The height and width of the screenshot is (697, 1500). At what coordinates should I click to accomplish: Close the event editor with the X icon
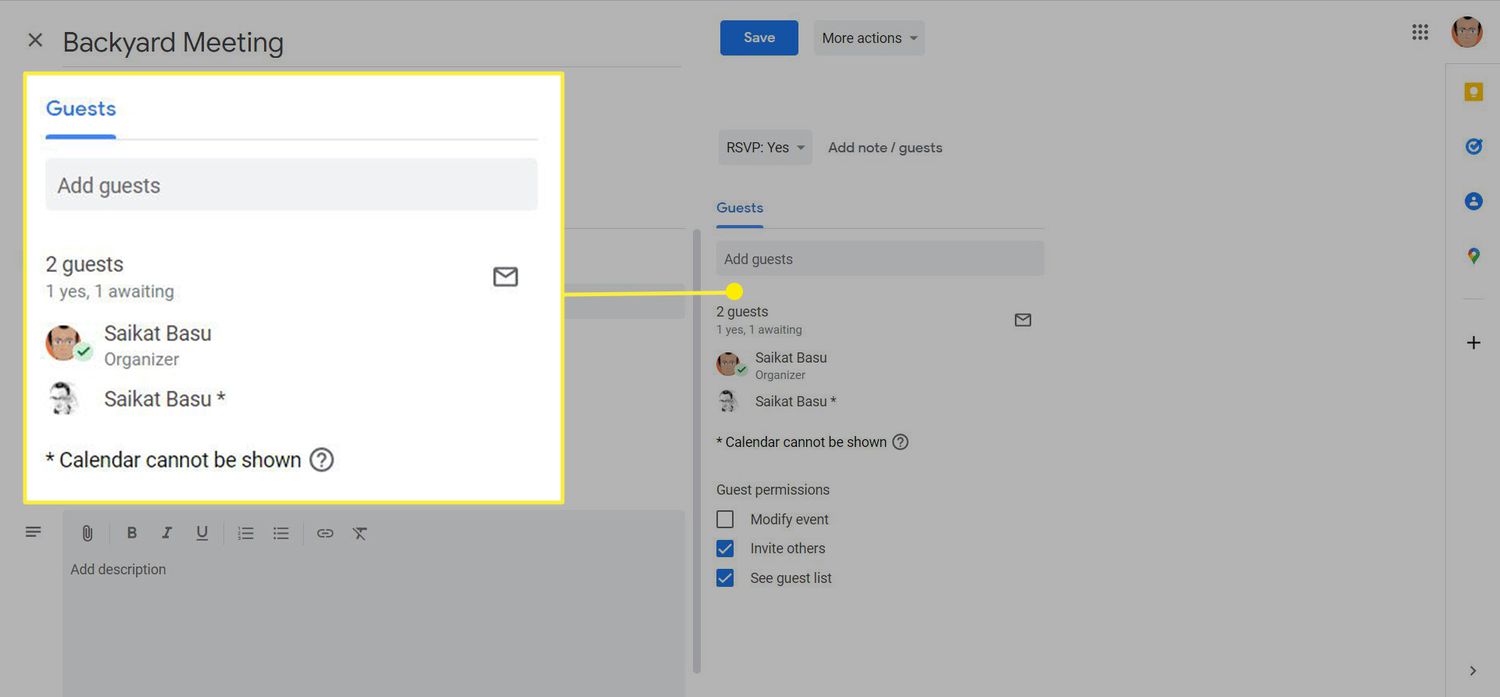[35, 40]
